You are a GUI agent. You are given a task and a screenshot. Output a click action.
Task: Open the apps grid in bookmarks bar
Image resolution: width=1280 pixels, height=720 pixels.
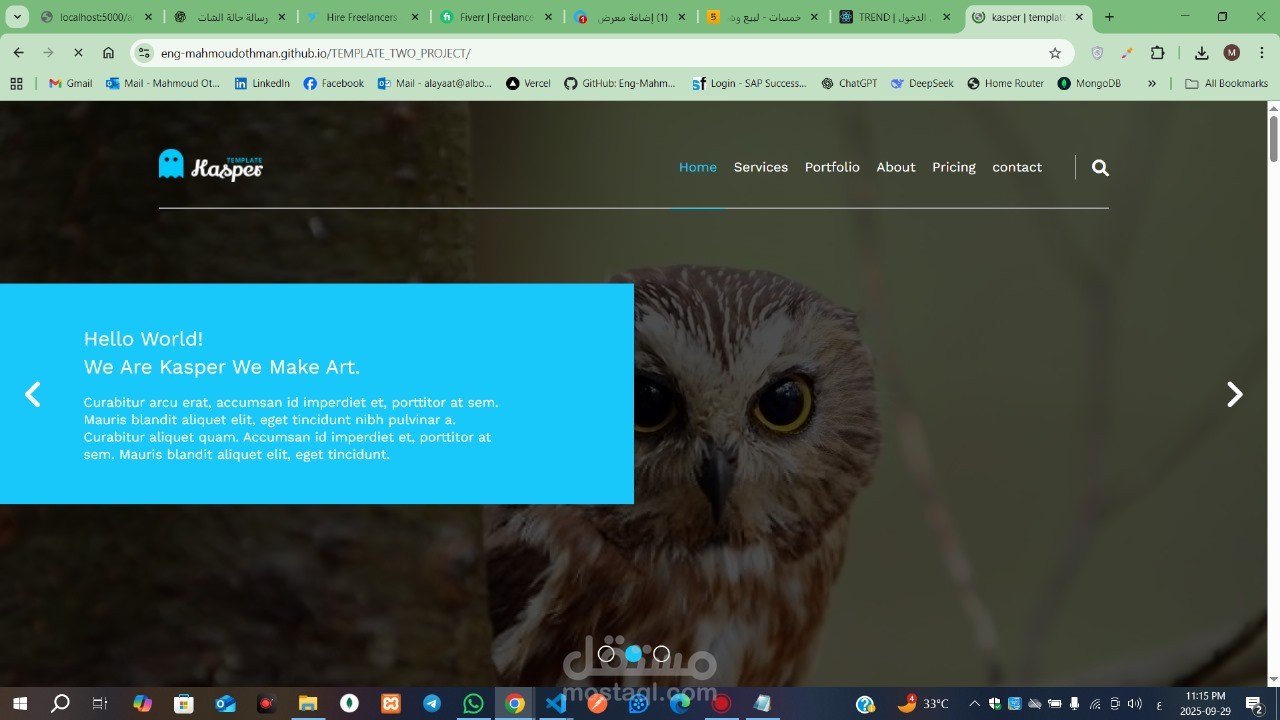[x=17, y=84]
